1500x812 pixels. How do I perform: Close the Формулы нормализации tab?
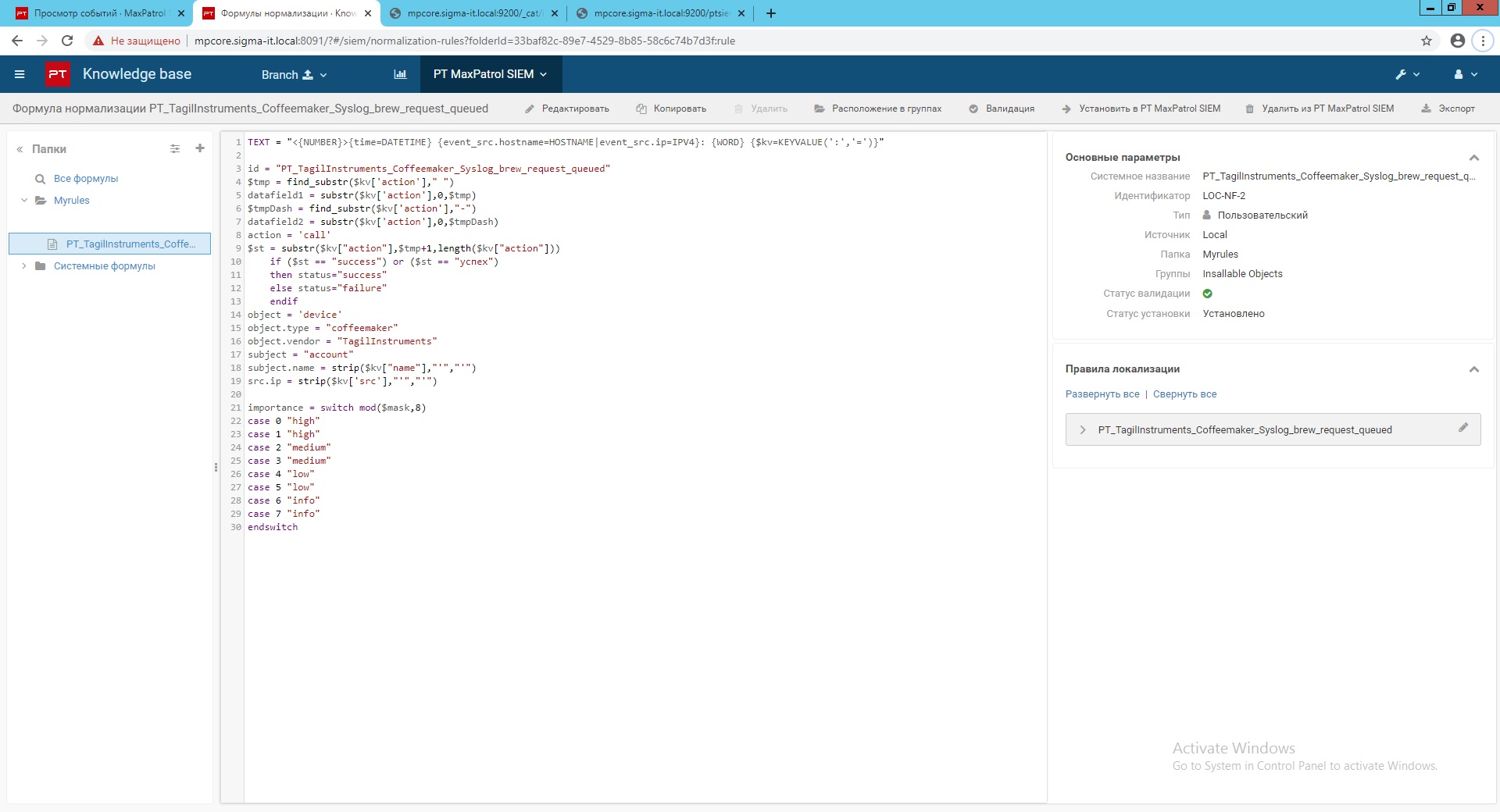(368, 13)
